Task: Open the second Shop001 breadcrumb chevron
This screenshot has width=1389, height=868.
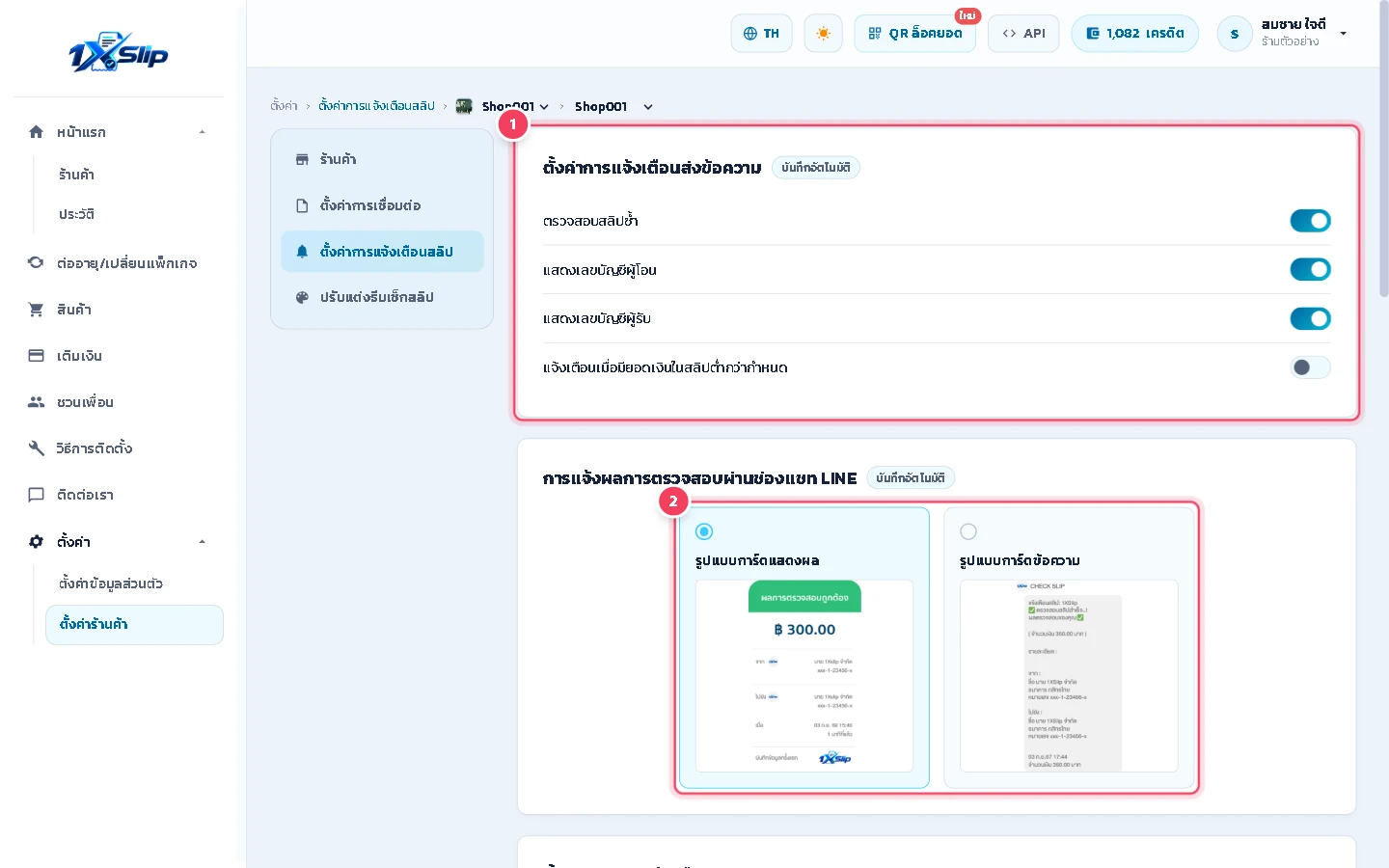Action: (648, 107)
